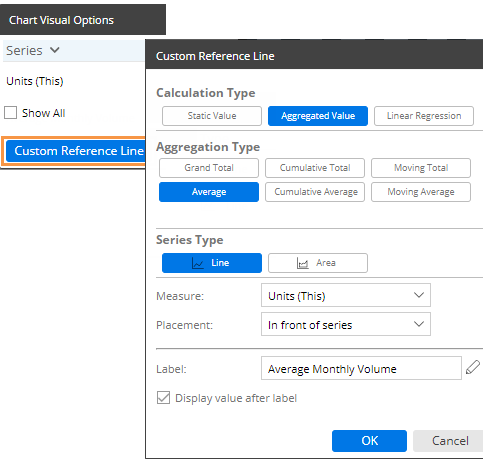Select the Area series type chart icon

click(x=303, y=263)
